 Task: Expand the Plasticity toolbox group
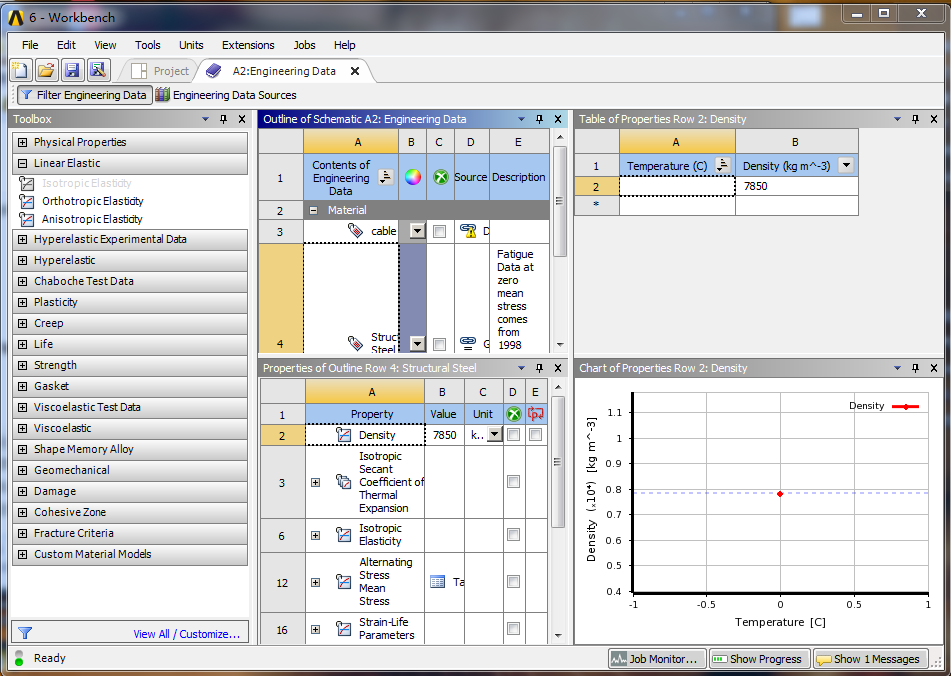click(22, 302)
